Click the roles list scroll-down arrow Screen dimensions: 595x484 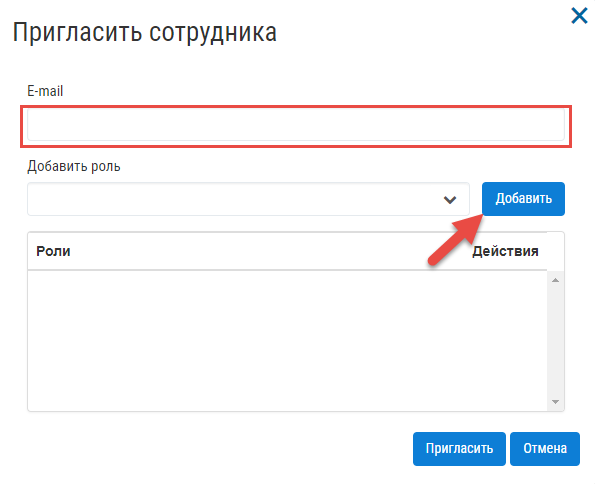click(556, 402)
